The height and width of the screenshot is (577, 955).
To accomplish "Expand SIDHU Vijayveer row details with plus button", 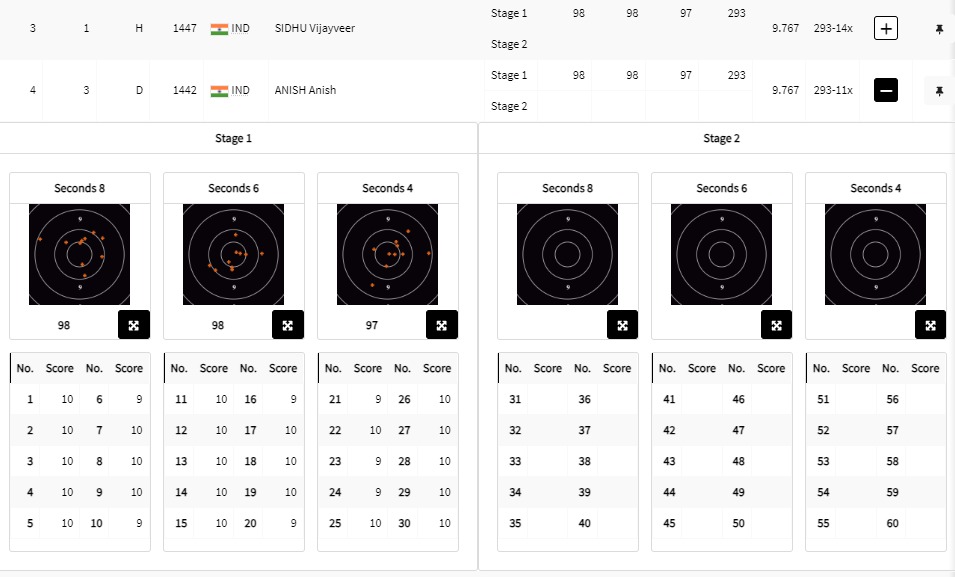I will pos(885,29).
